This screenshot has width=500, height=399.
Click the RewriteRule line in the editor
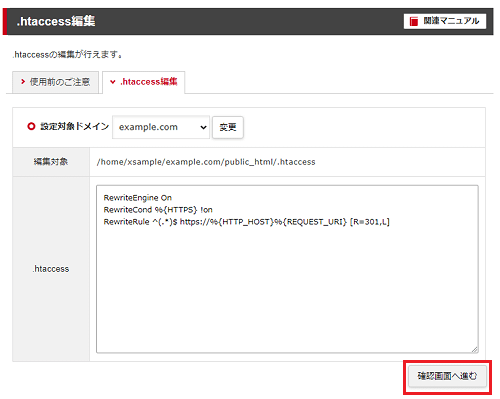click(247, 222)
